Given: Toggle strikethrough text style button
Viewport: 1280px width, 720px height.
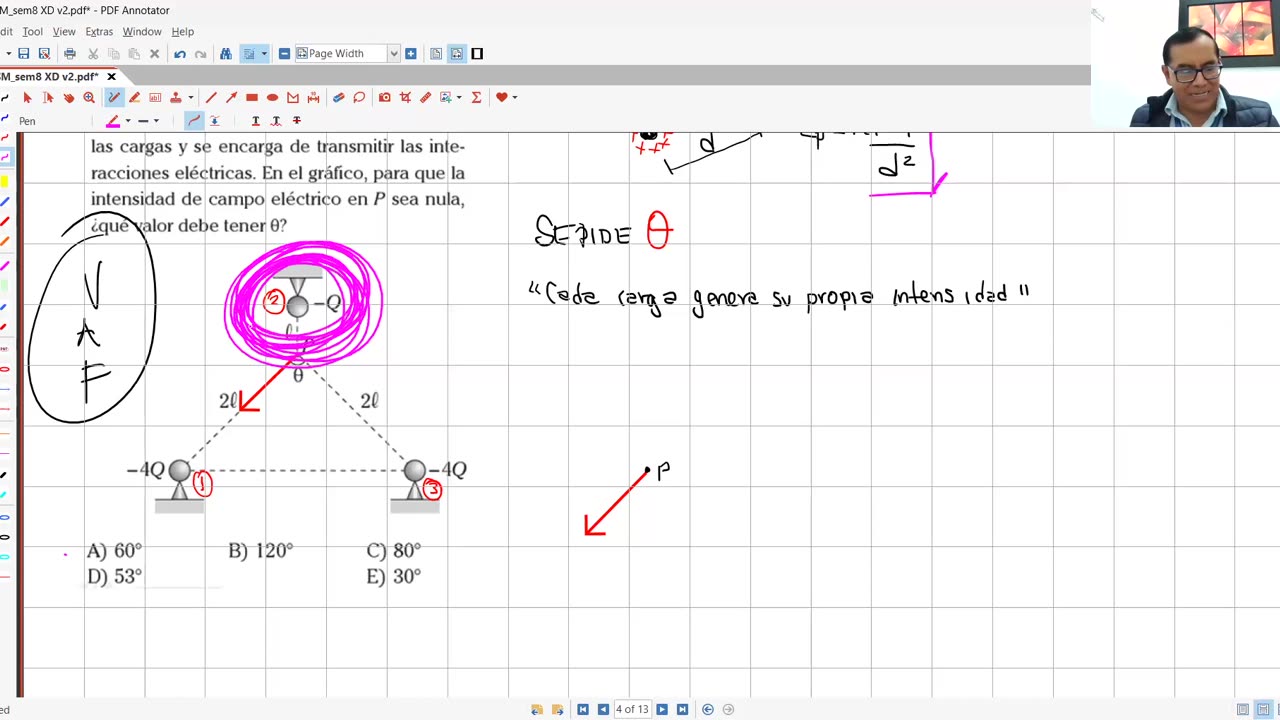Looking at the screenshot, I should [296, 121].
